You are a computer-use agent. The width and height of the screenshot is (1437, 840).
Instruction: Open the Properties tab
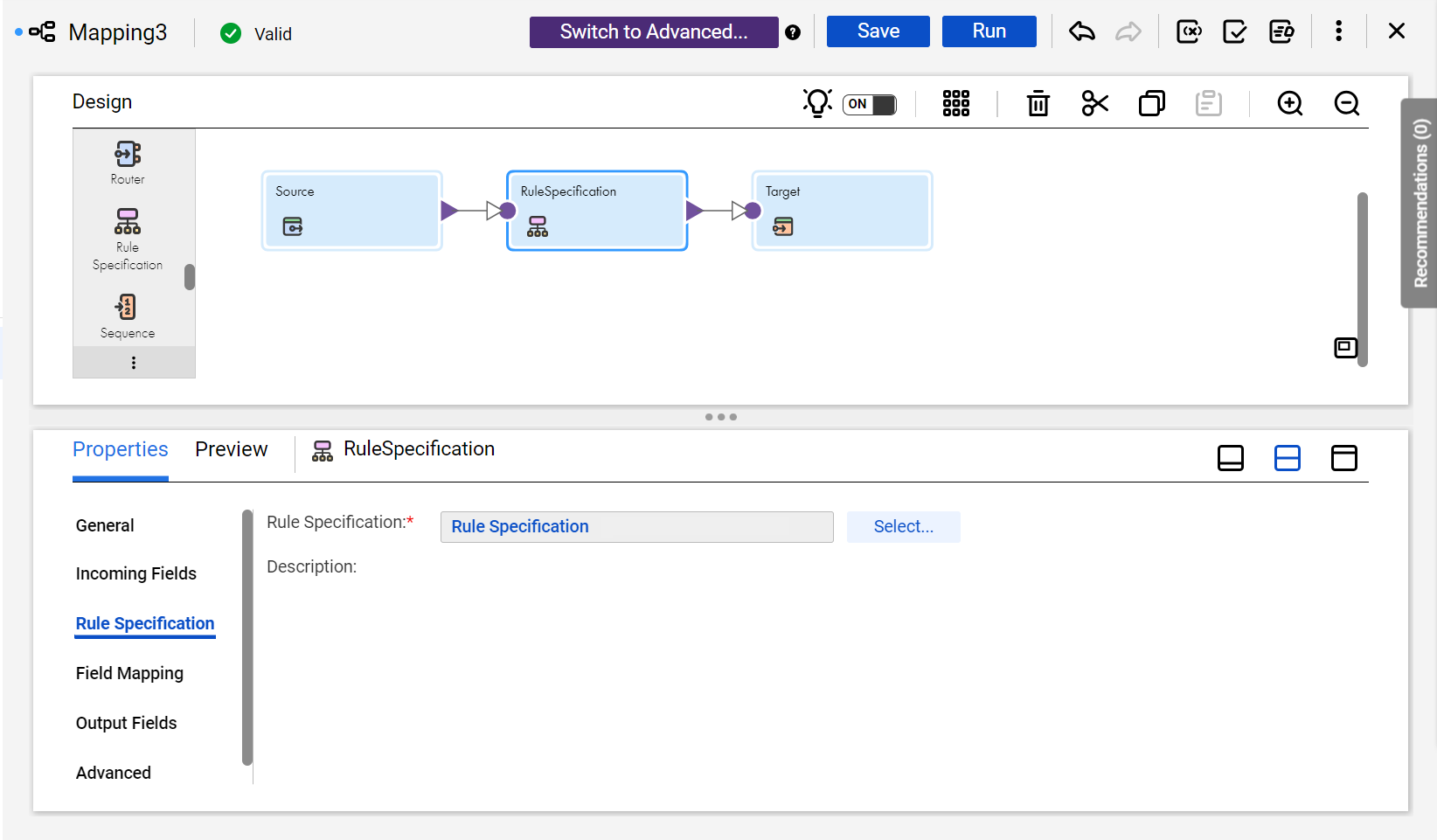coord(121,449)
